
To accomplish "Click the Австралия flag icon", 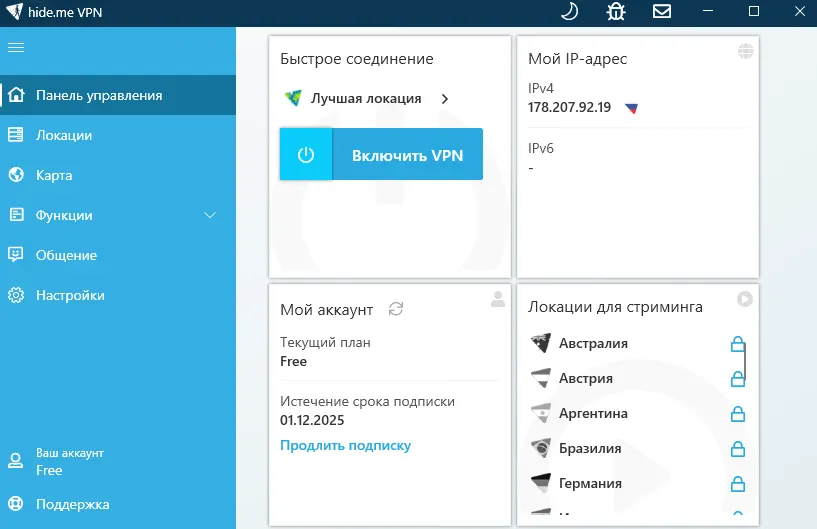I will pos(541,343).
